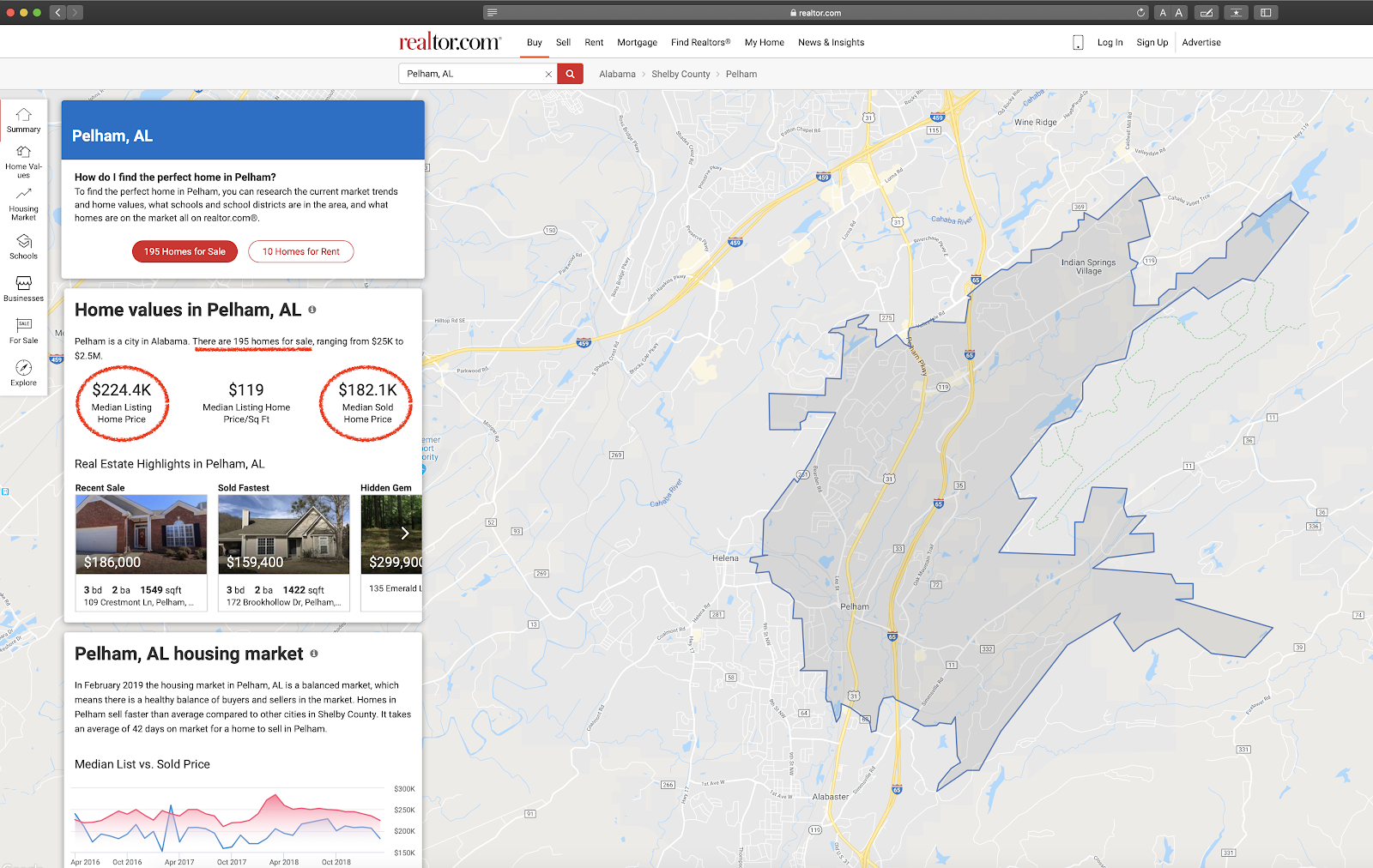Open the $186,000 Recent Sale home photo

(142, 534)
